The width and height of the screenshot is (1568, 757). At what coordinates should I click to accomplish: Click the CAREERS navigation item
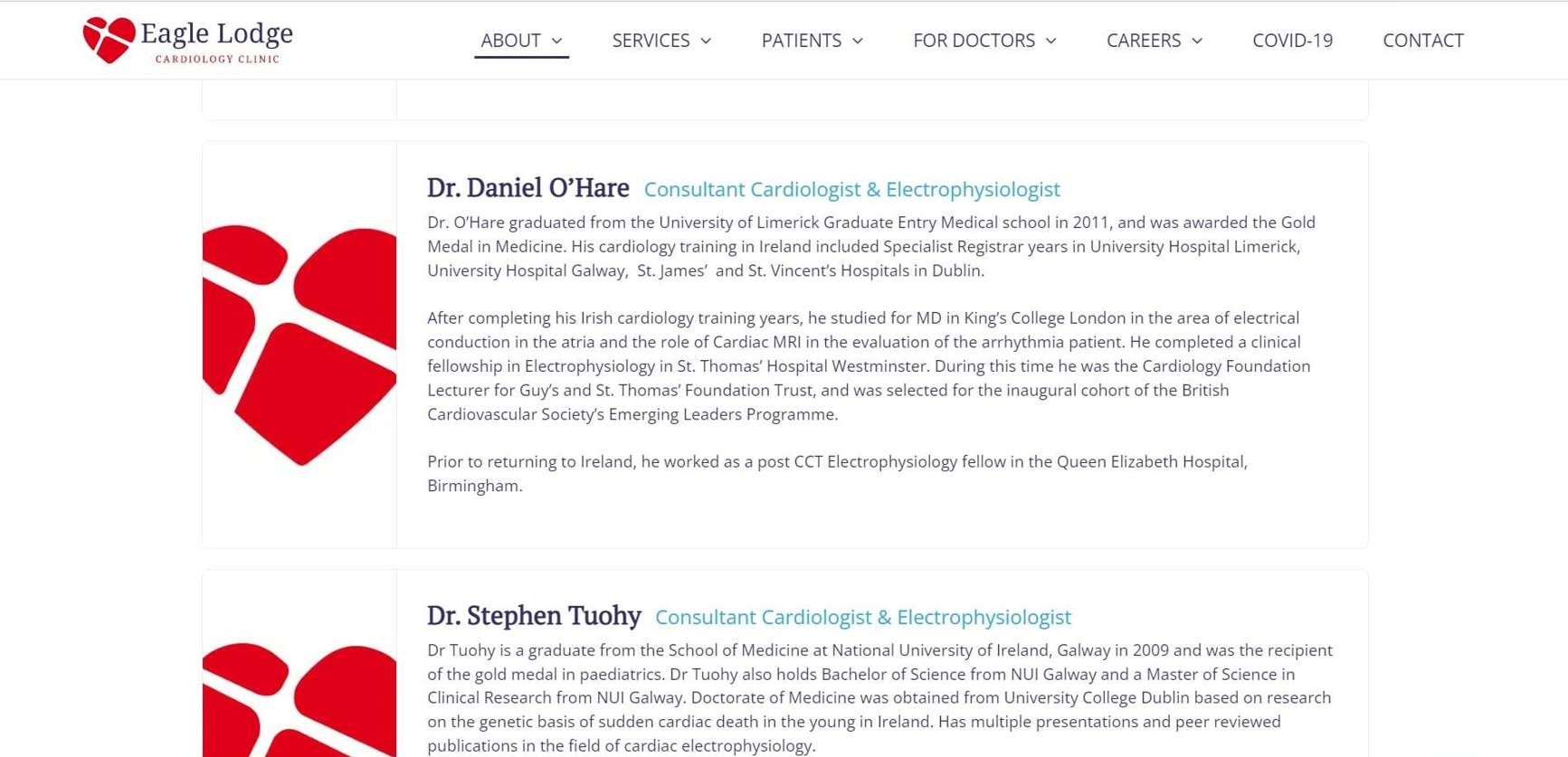(1143, 41)
